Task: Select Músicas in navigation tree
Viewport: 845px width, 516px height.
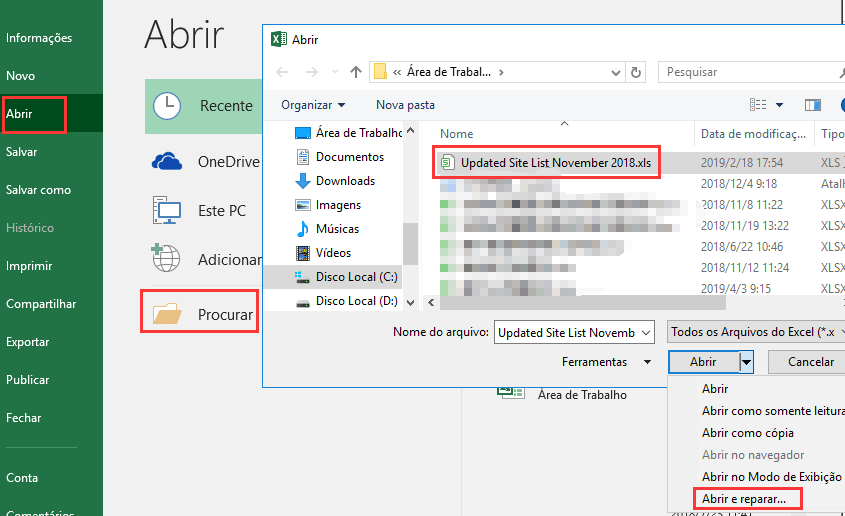Action: click(x=327, y=229)
